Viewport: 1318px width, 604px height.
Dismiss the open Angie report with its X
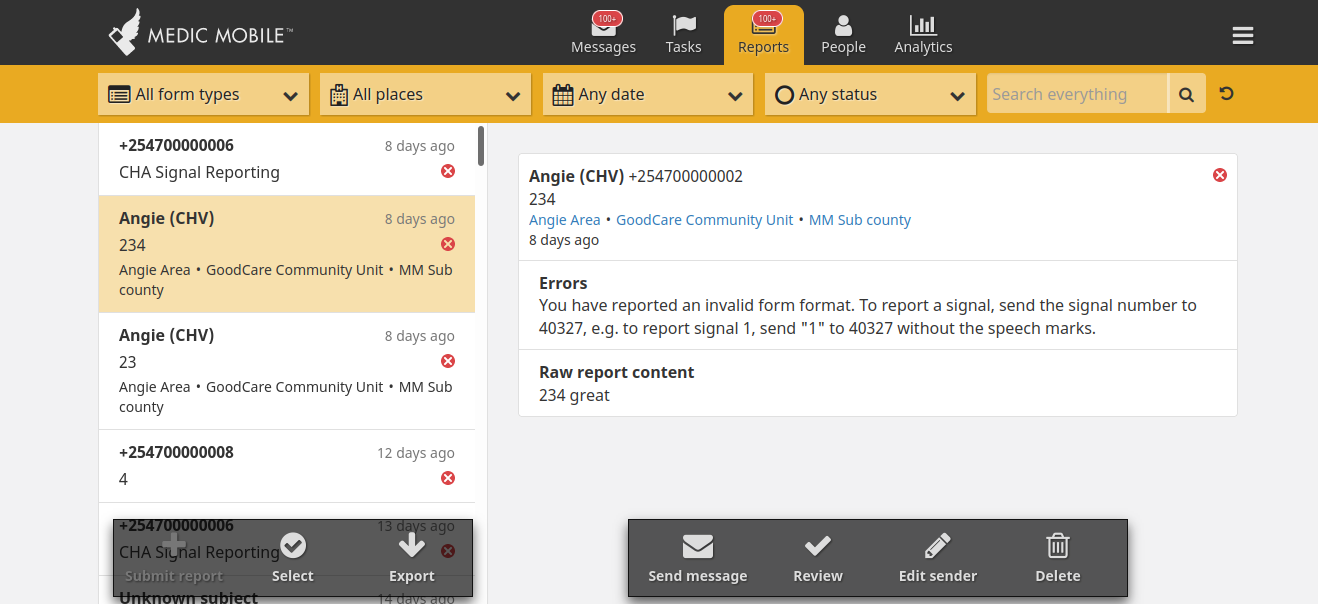(x=1219, y=174)
